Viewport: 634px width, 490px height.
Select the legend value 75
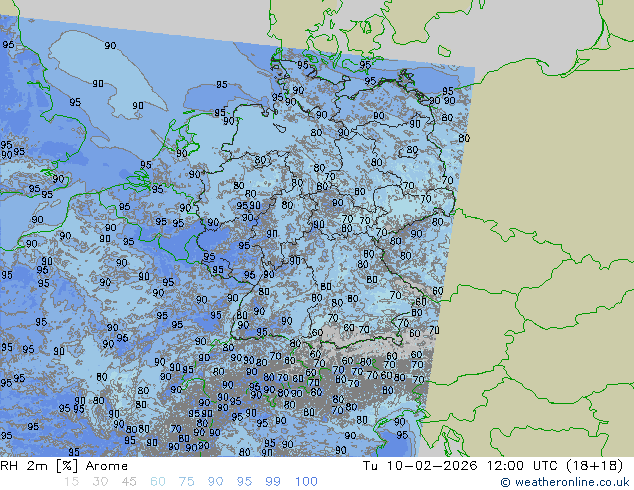tap(186, 482)
